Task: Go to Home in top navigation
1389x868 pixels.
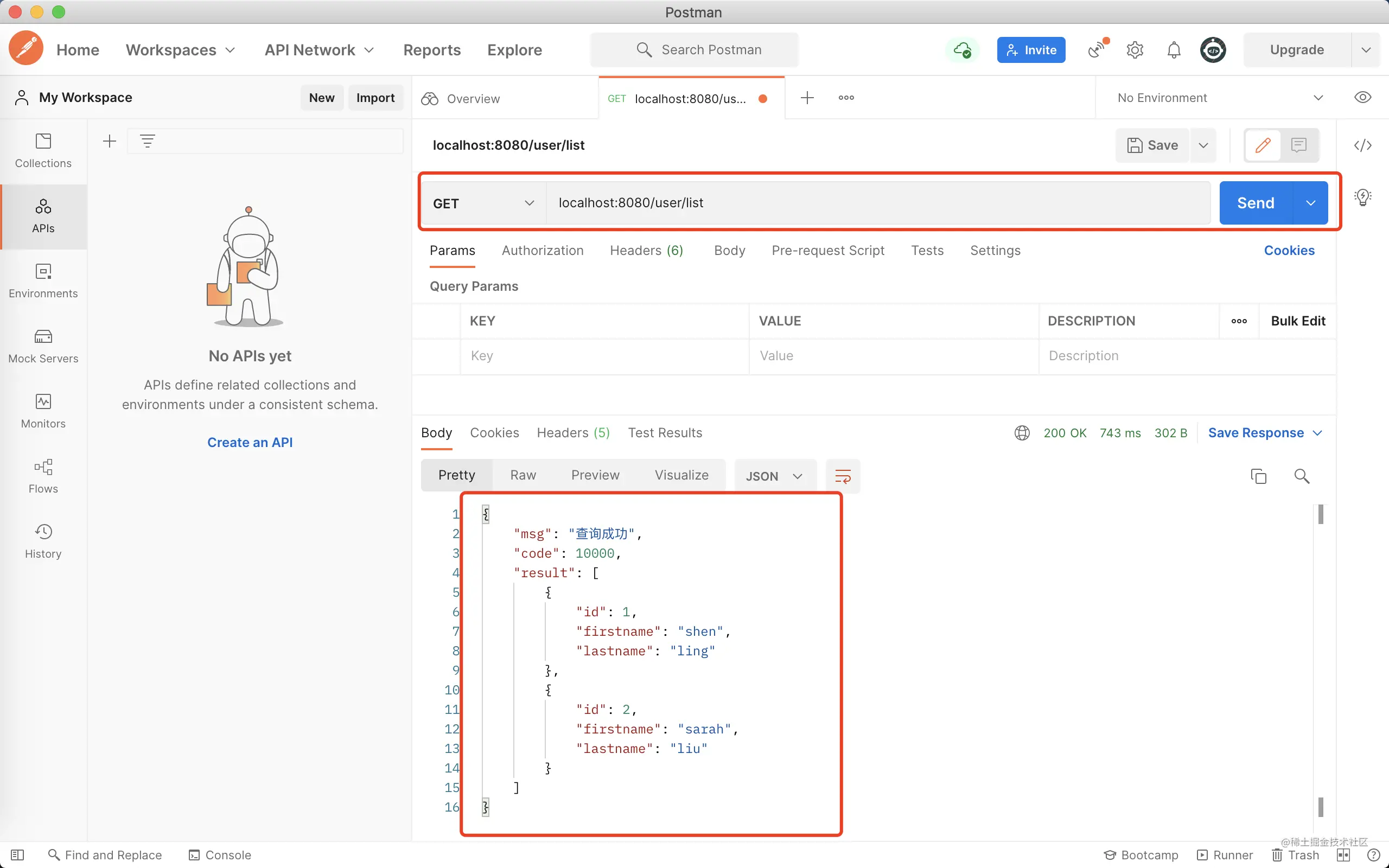Action: click(x=78, y=50)
